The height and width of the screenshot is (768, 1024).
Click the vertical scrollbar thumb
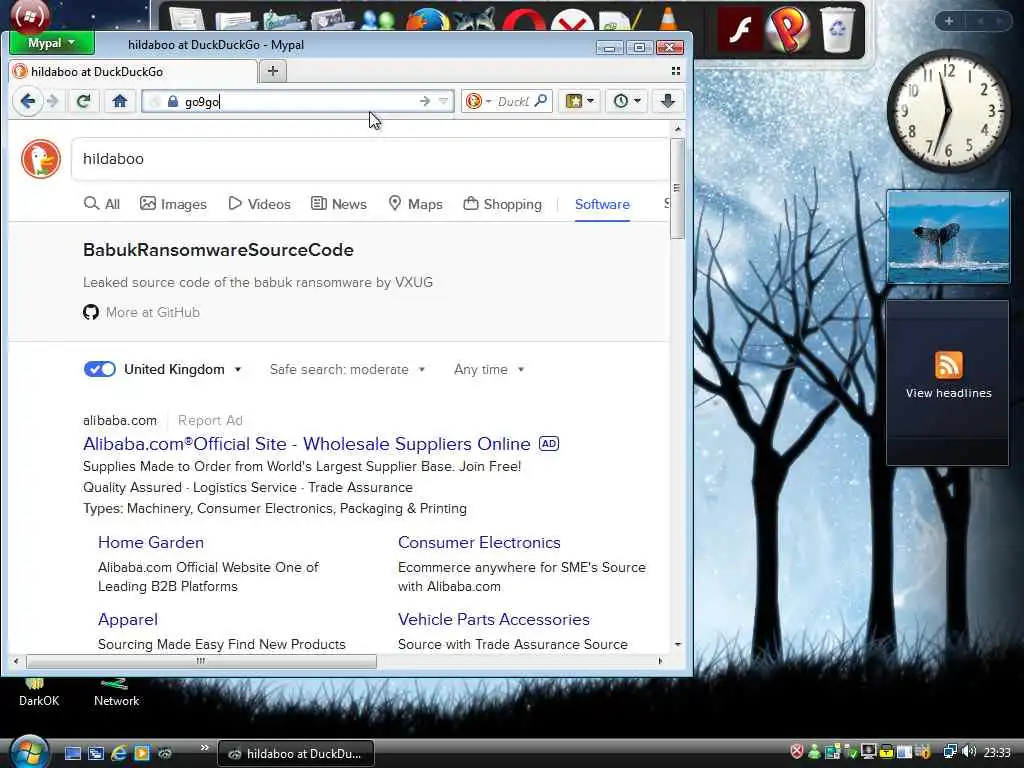pos(677,188)
